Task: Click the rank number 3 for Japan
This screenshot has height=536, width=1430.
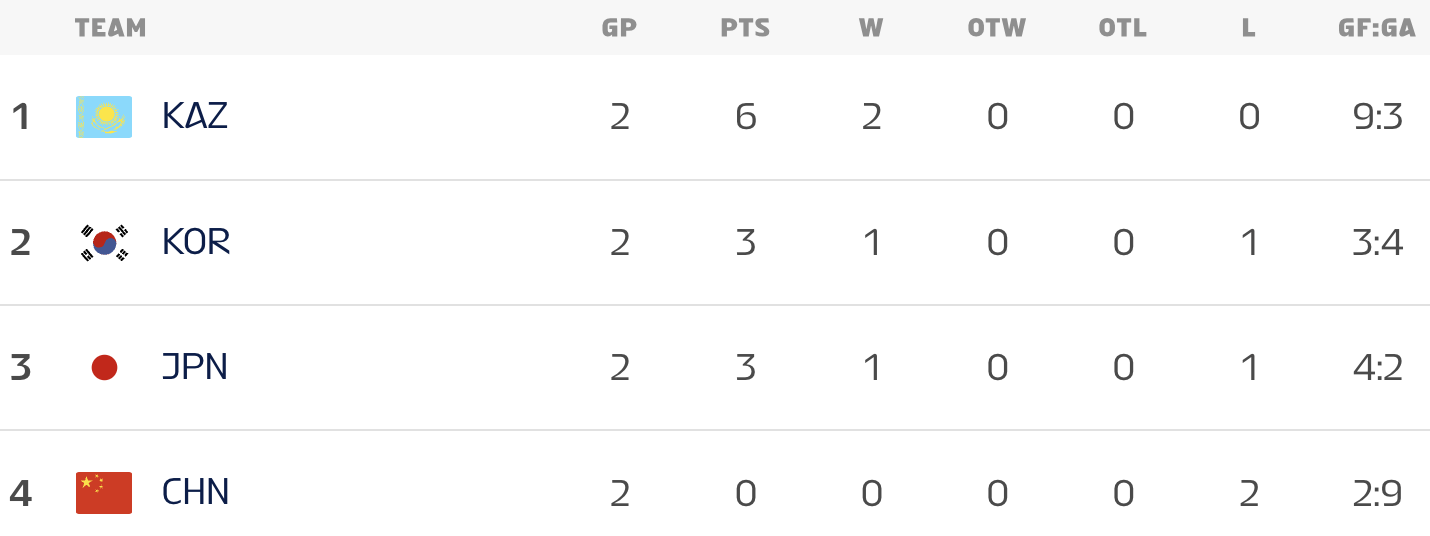Action: 21,368
